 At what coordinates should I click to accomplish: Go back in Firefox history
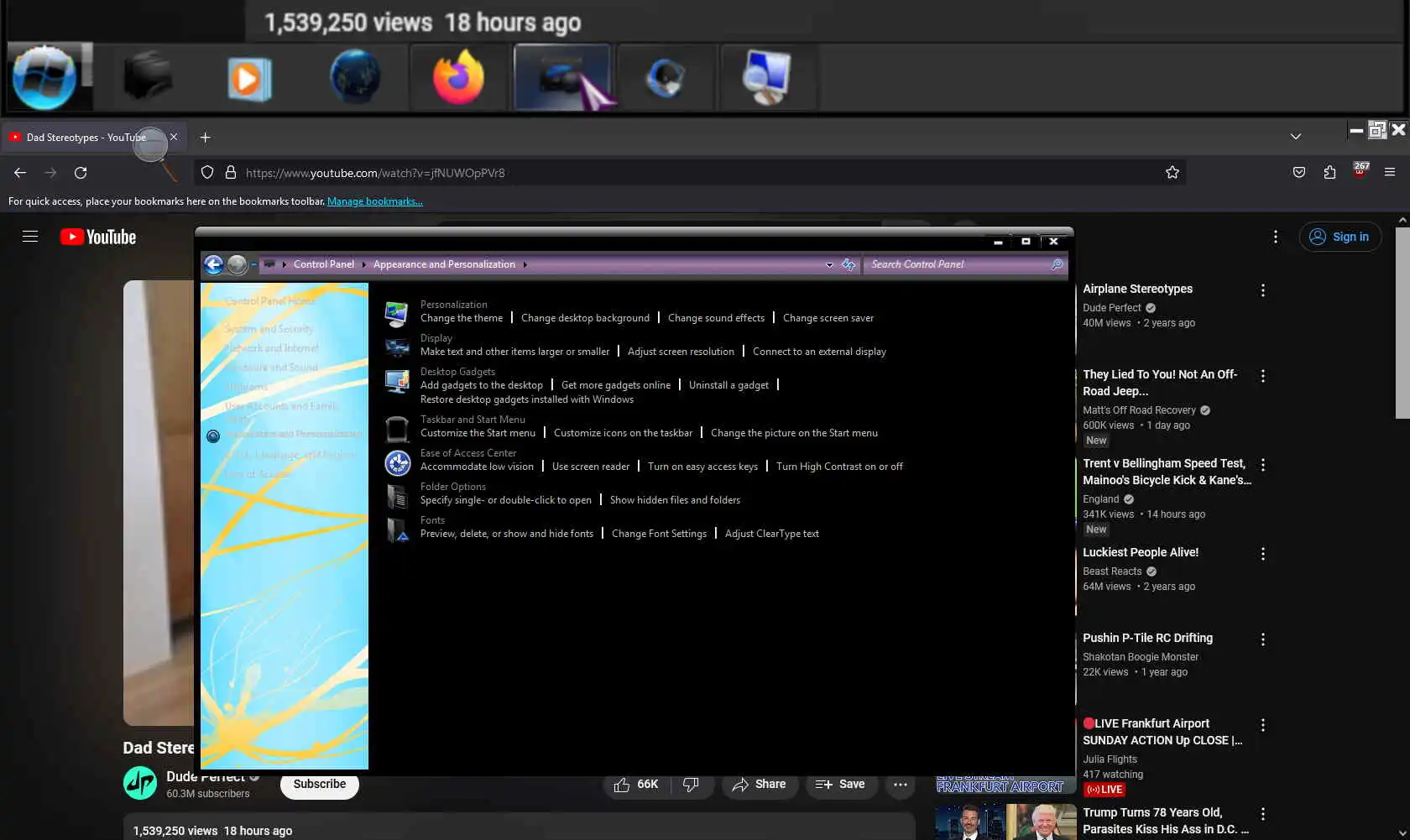20,173
